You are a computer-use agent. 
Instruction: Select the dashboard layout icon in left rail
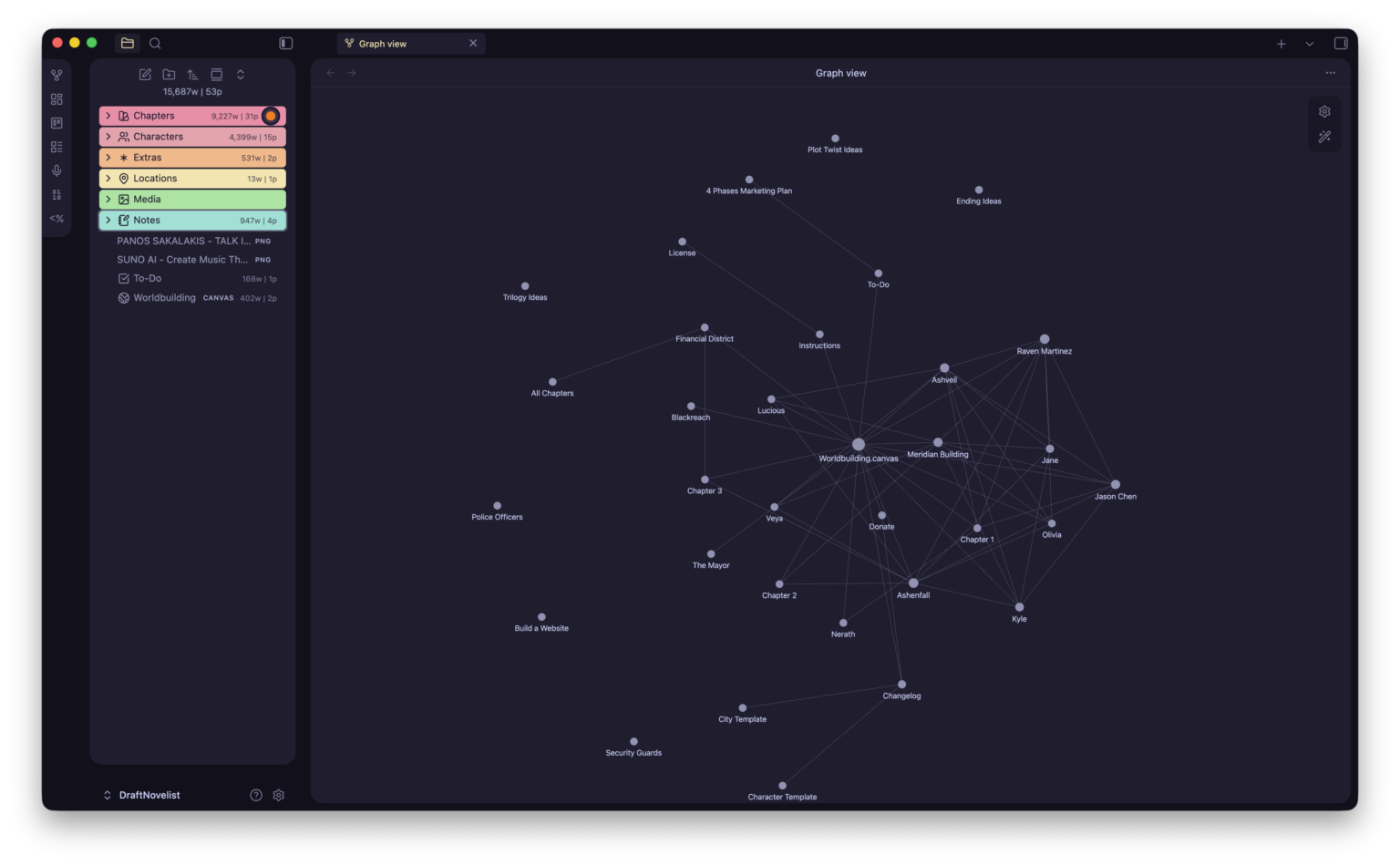click(56, 98)
